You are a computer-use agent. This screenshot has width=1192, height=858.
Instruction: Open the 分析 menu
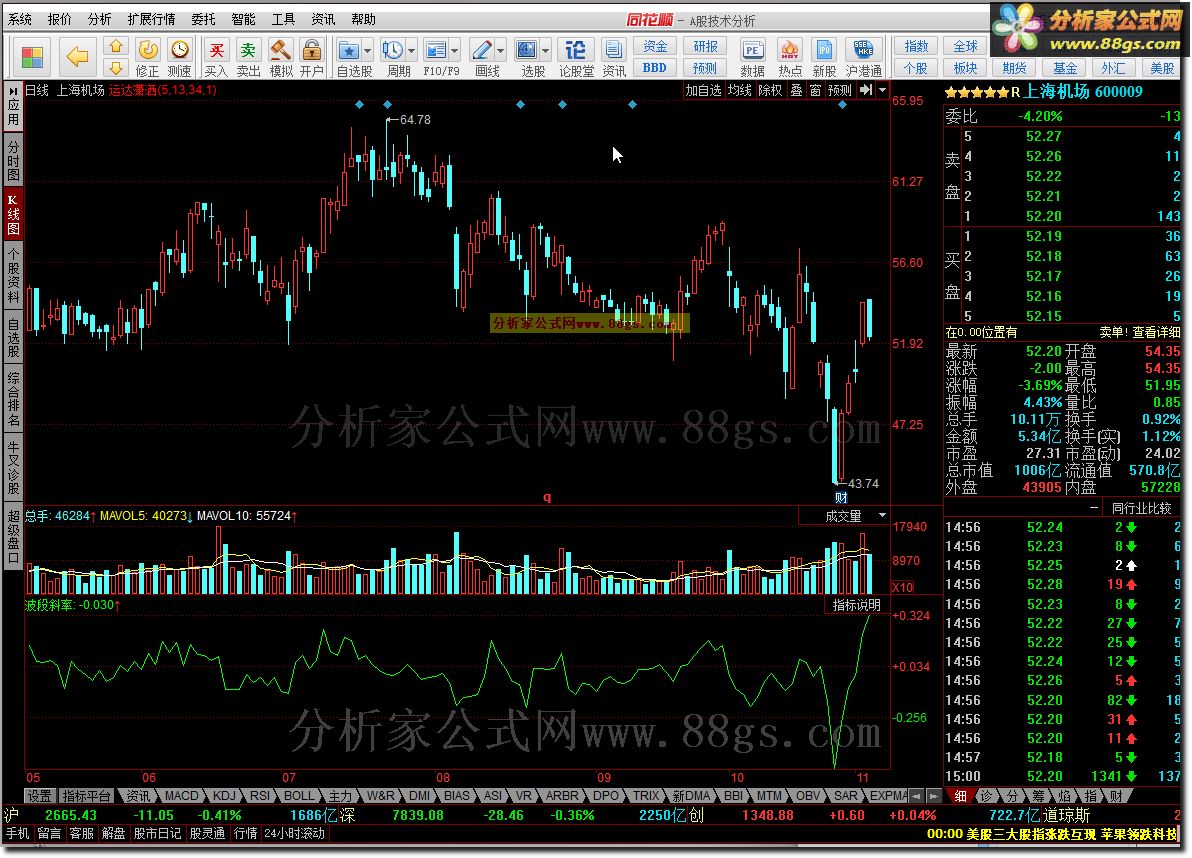point(100,19)
